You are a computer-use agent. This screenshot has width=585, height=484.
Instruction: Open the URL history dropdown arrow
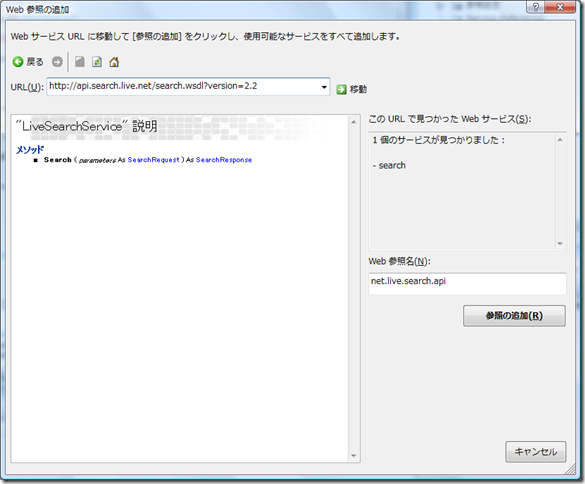324,87
